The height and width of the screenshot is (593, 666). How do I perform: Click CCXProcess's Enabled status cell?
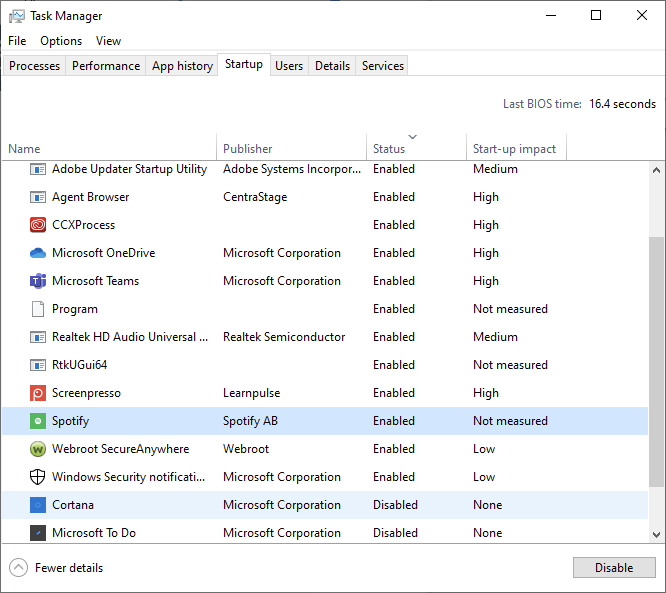(x=394, y=225)
